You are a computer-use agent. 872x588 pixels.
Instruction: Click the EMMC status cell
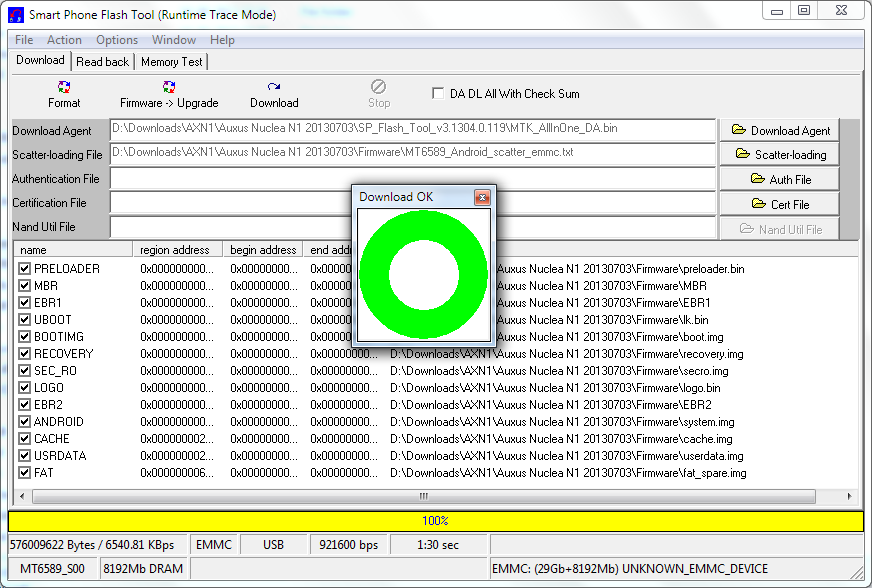214,545
